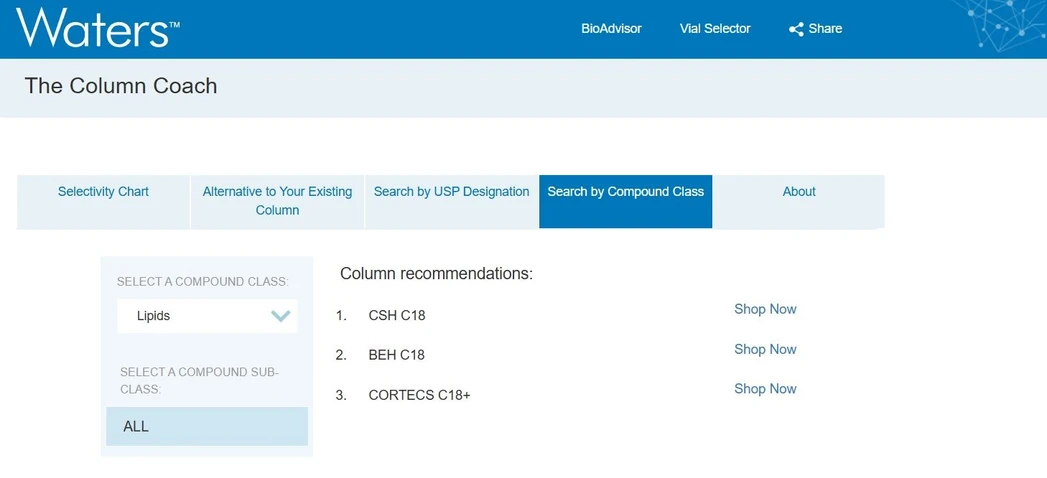Click Shop Now for CORTECS C18+
Image resolution: width=1047 pixels, height=478 pixels.
click(765, 389)
